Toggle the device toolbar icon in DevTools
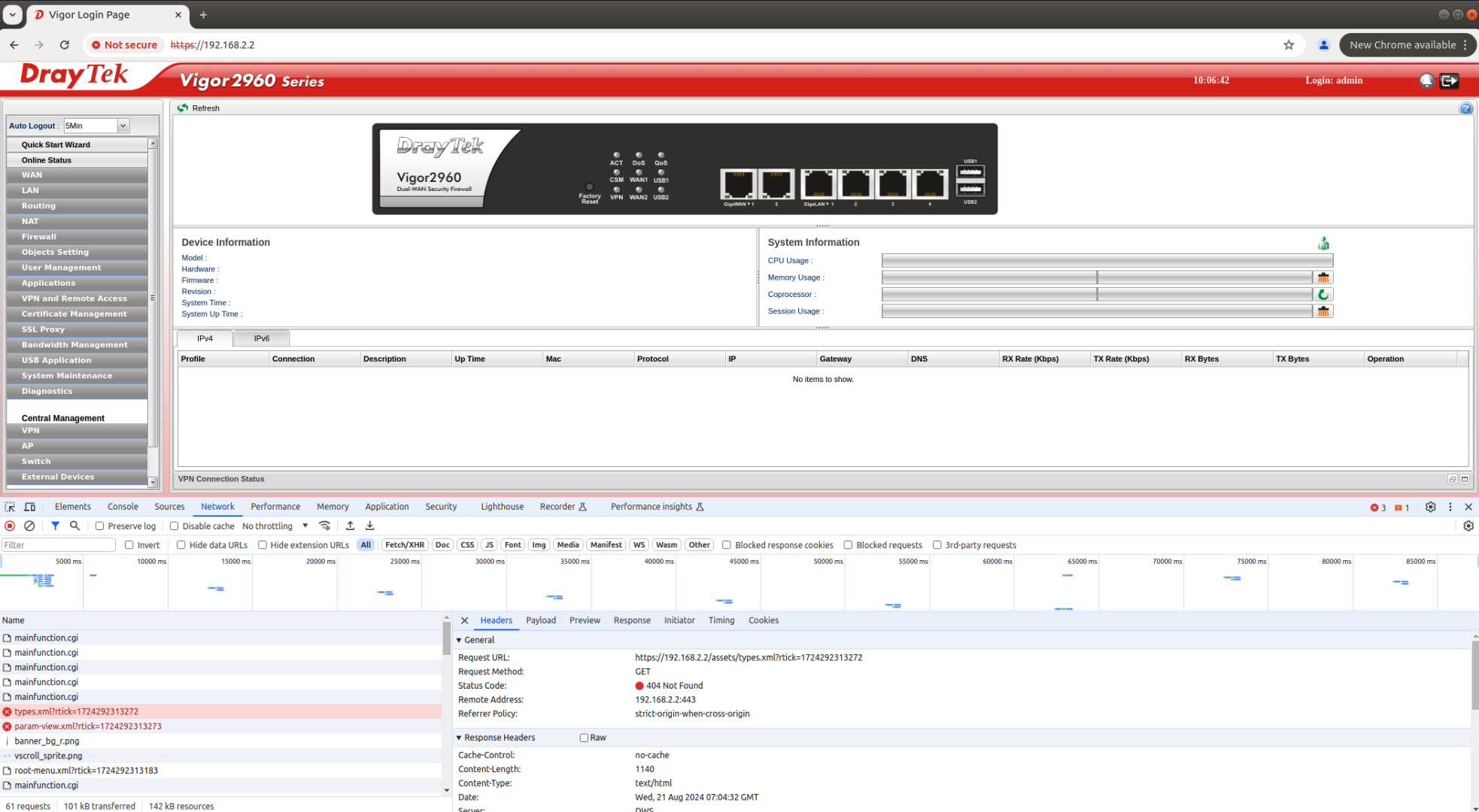This screenshot has height=812, width=1479. coord(30,507)
